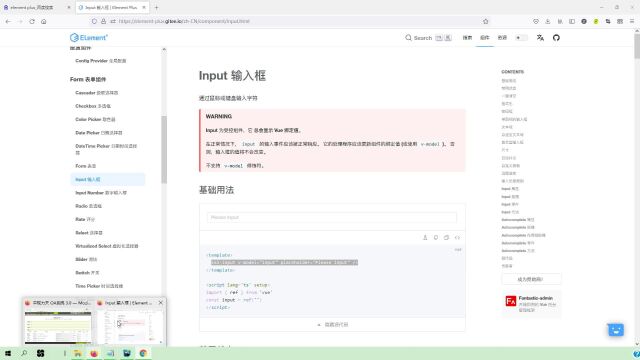
Task: Open the GitHub repository icon in header
Action: tap(556, 38)
